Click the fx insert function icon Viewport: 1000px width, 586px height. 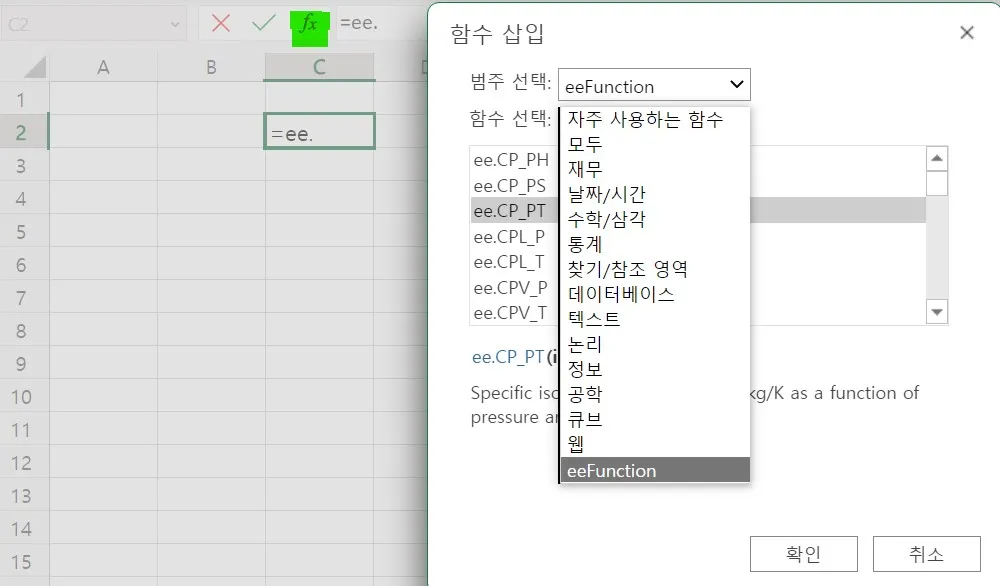[x=309, y=23]
